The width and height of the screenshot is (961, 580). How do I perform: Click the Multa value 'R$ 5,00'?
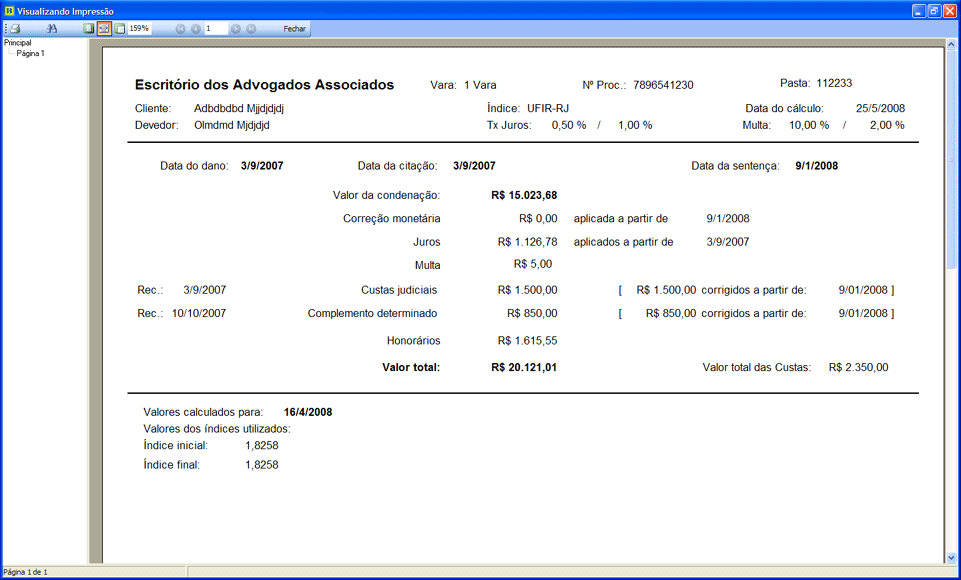click(x=533, y=264)
